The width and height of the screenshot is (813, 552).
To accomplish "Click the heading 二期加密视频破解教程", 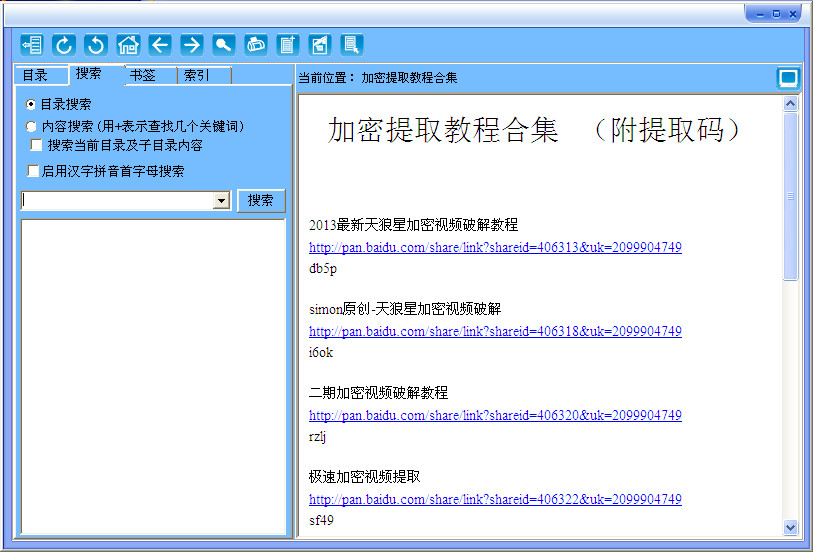I will pyautogui.click(x=378, y=393).
